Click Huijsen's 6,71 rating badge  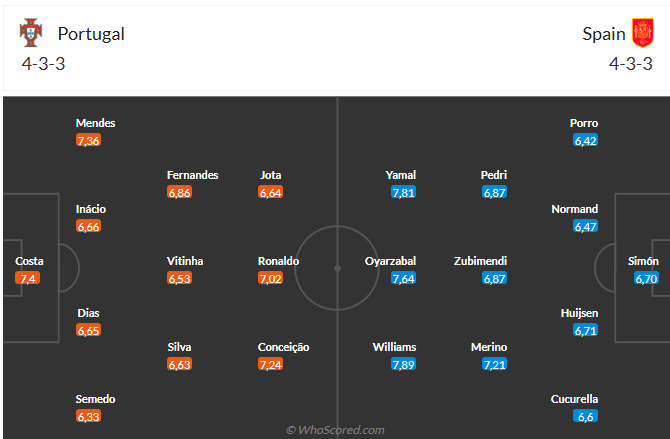586,330
